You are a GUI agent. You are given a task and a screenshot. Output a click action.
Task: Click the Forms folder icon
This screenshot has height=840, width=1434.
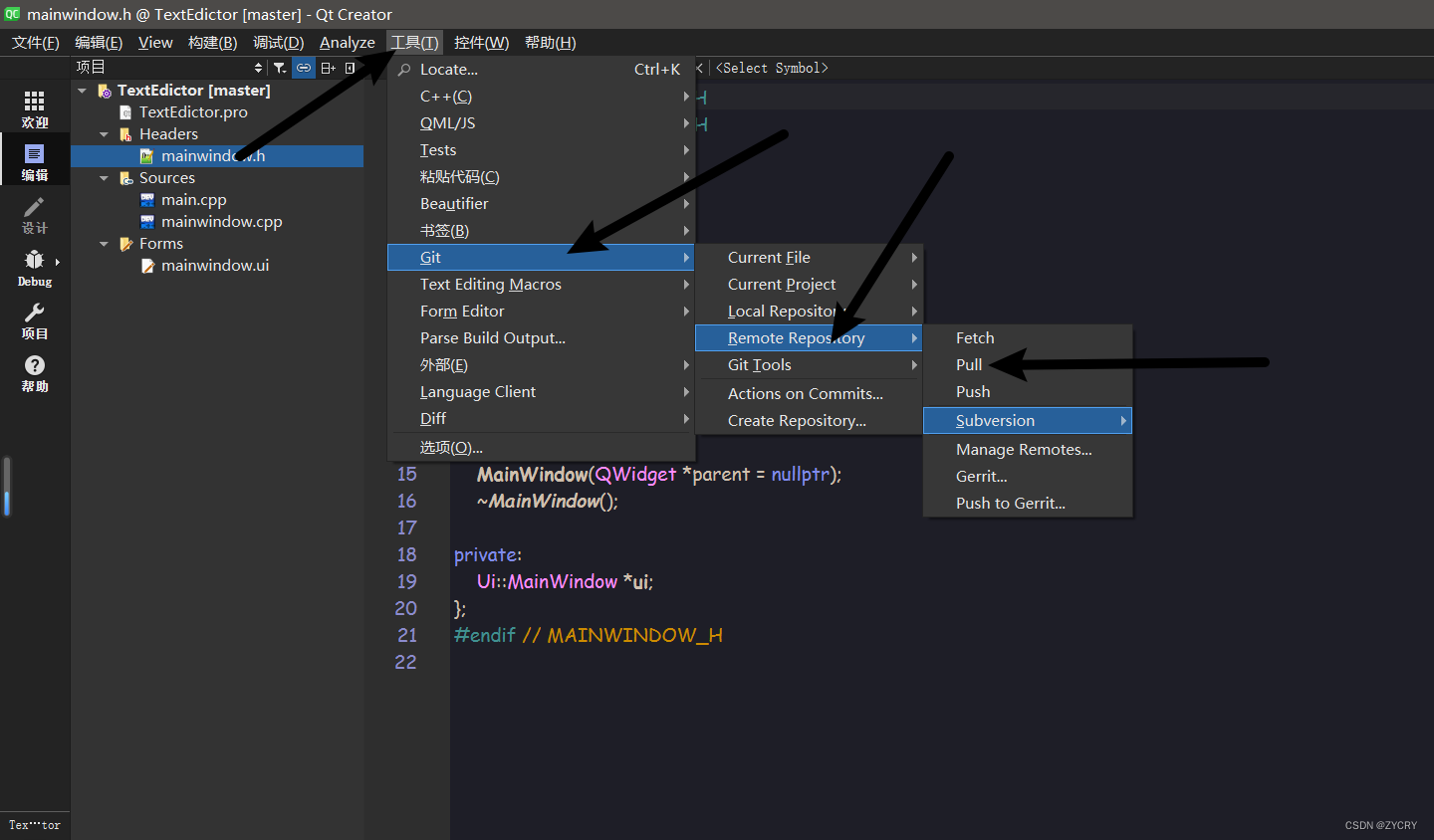(126, 244)
